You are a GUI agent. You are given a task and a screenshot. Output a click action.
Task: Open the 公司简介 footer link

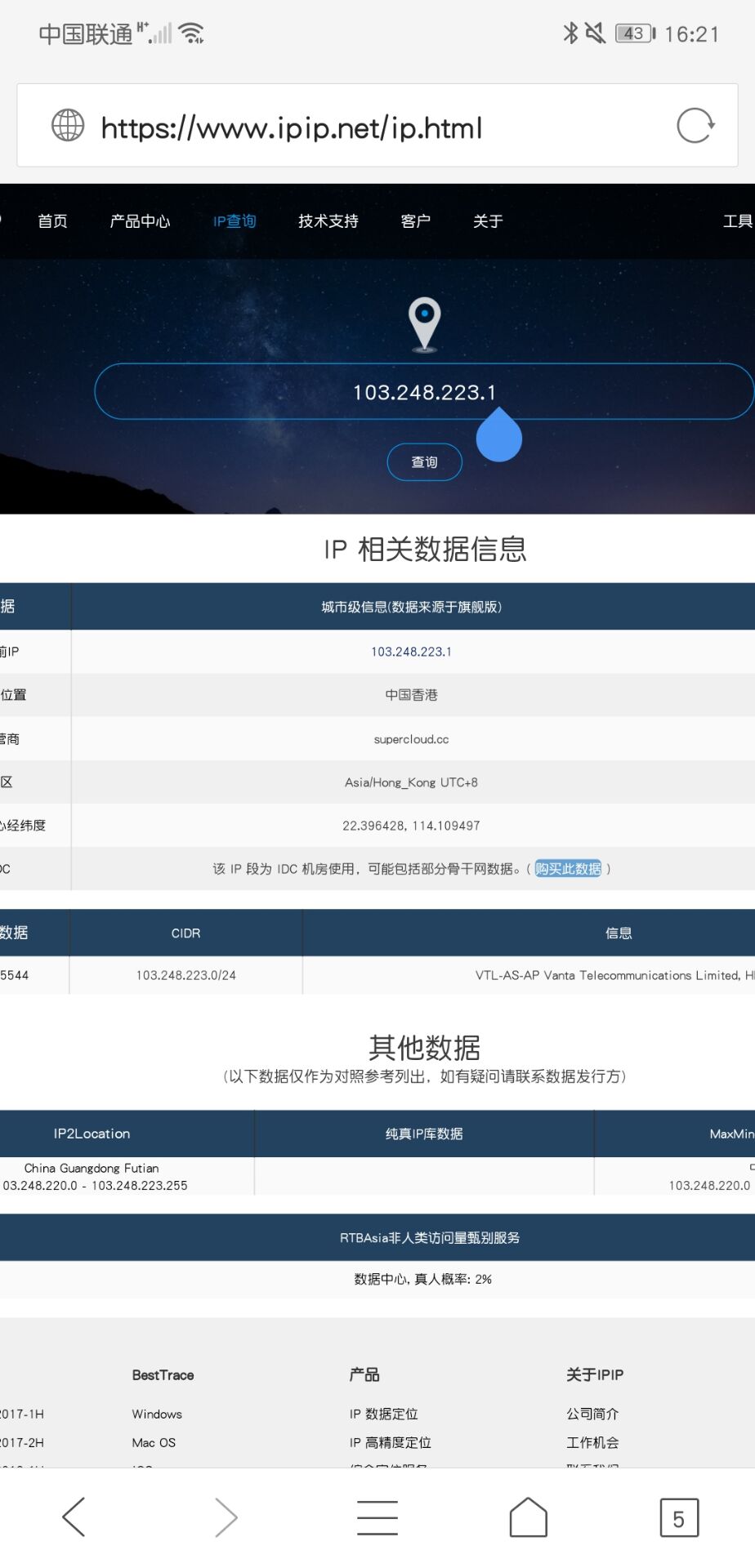(592, 1414)
